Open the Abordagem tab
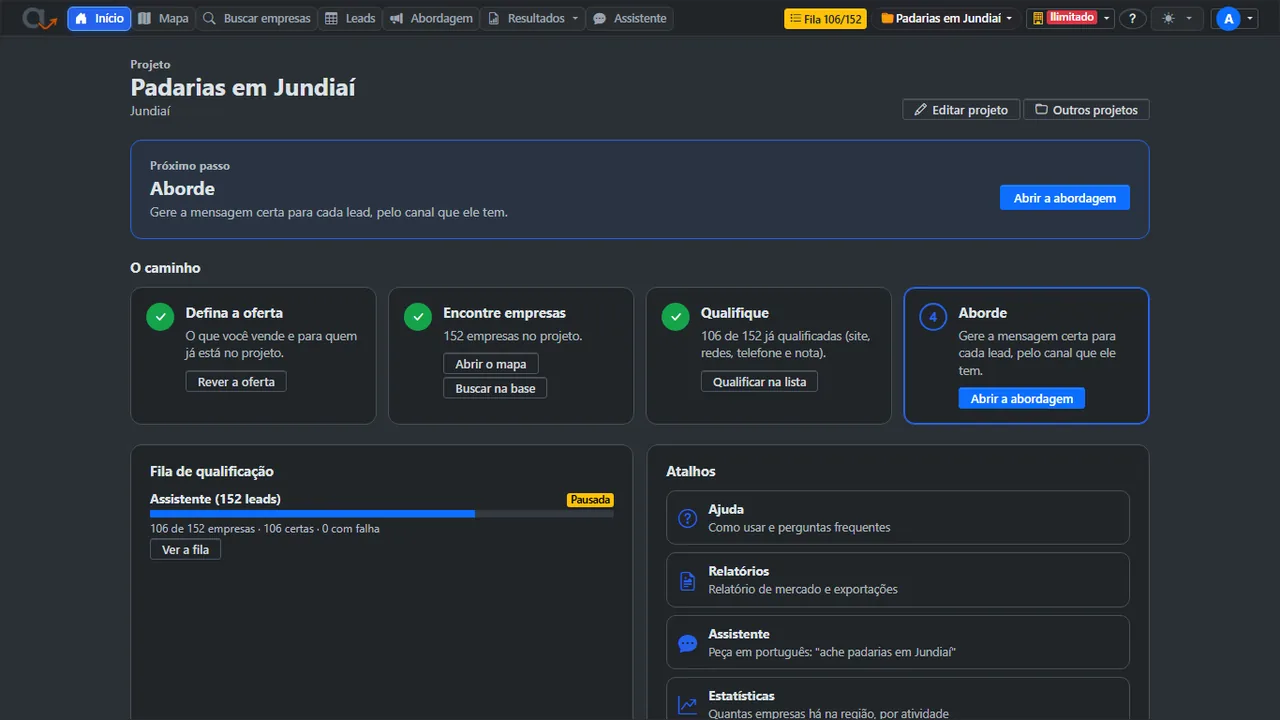Viewport: 1280px width, 720px height. pos(431,18)
